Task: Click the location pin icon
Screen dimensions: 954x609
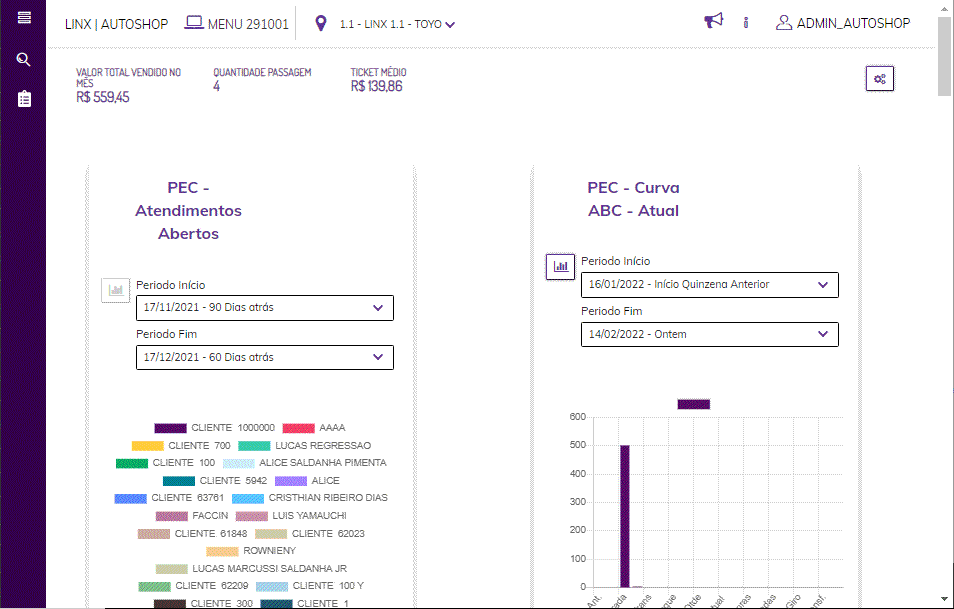Action: 321,24
